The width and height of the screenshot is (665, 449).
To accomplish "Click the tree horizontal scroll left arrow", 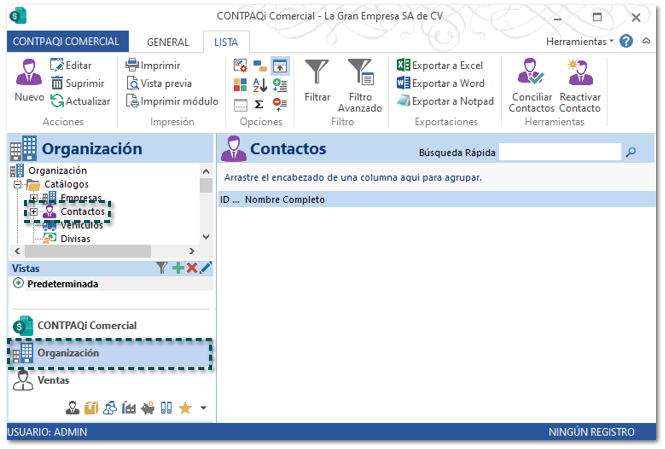I will pos(17,251).
